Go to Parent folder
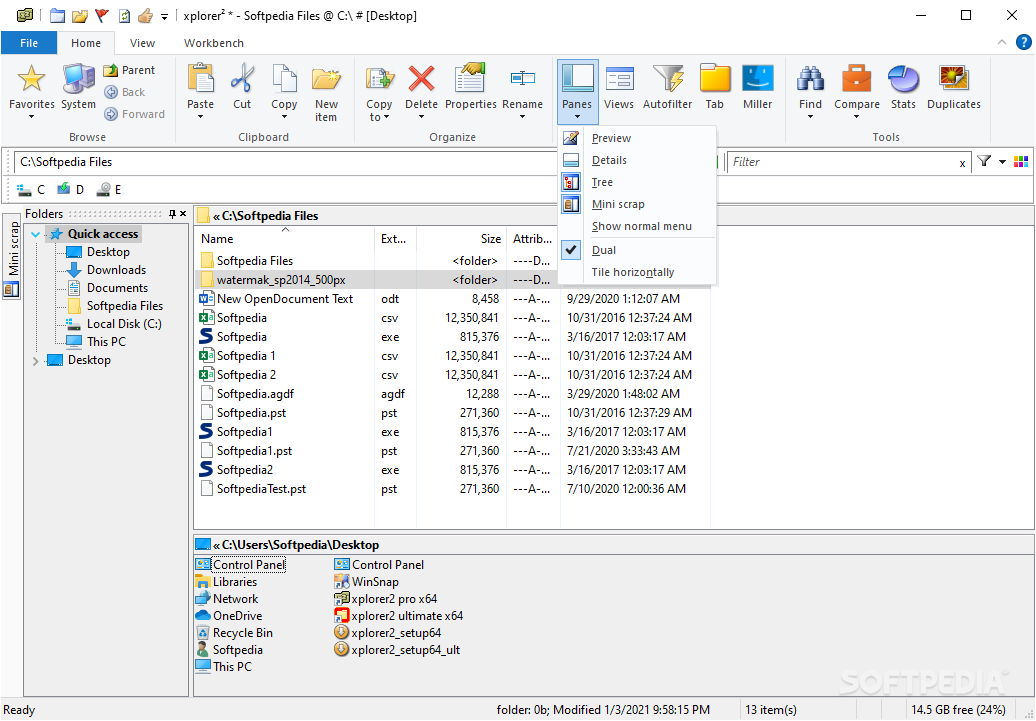1036x721 pixels. pos(130,70)
